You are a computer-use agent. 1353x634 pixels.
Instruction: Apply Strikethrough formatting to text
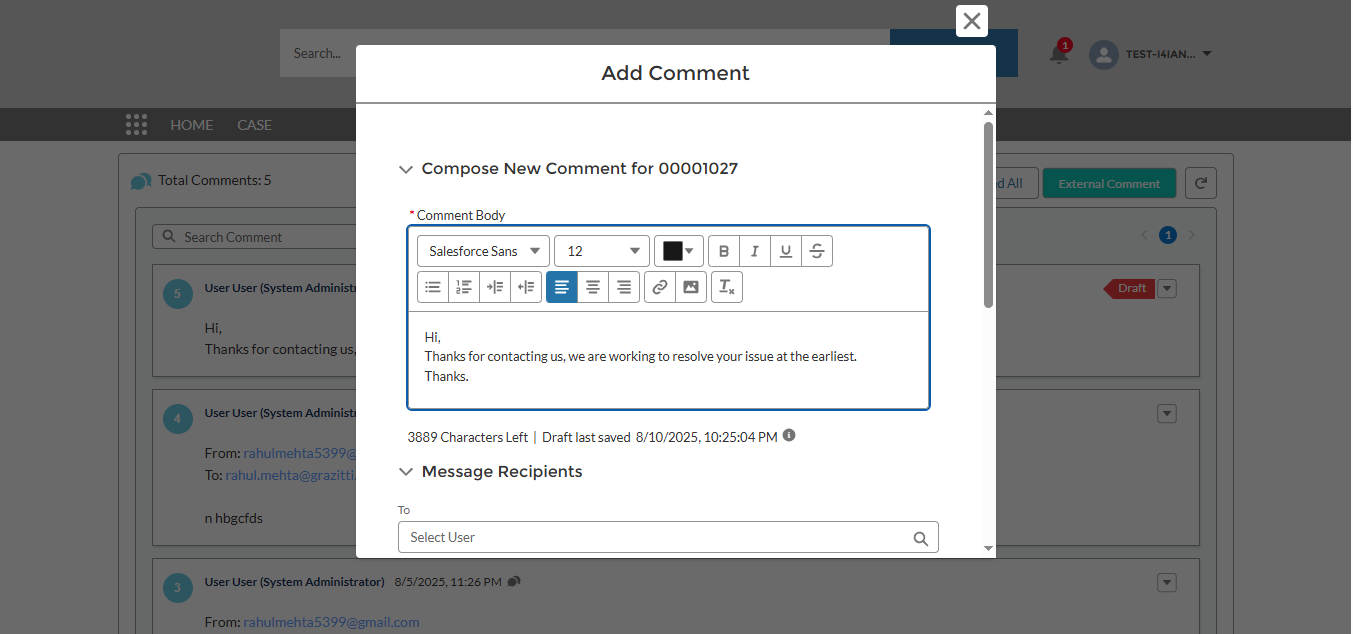click(817, 251)
